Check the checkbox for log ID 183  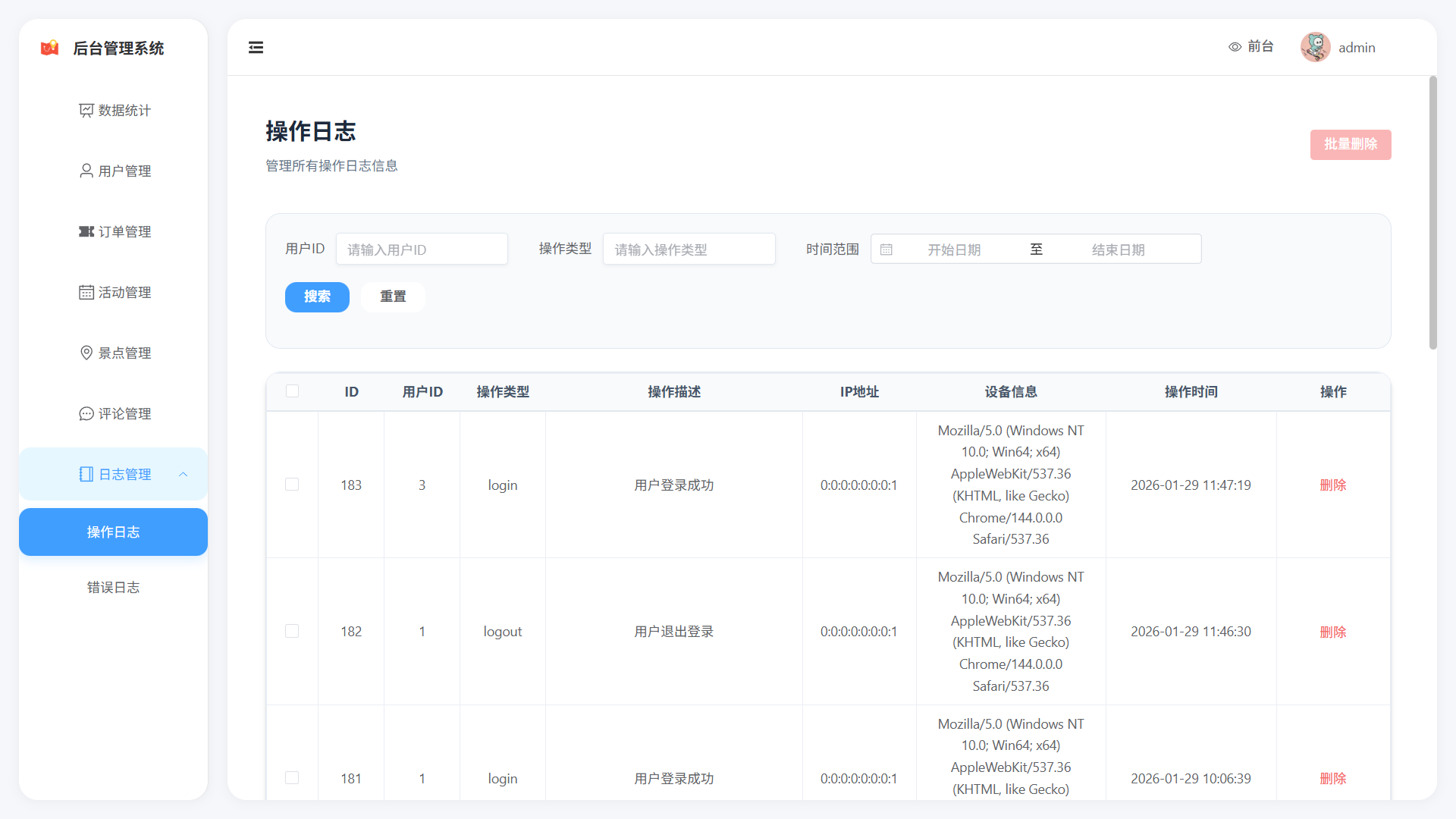(x=292, y=485)
